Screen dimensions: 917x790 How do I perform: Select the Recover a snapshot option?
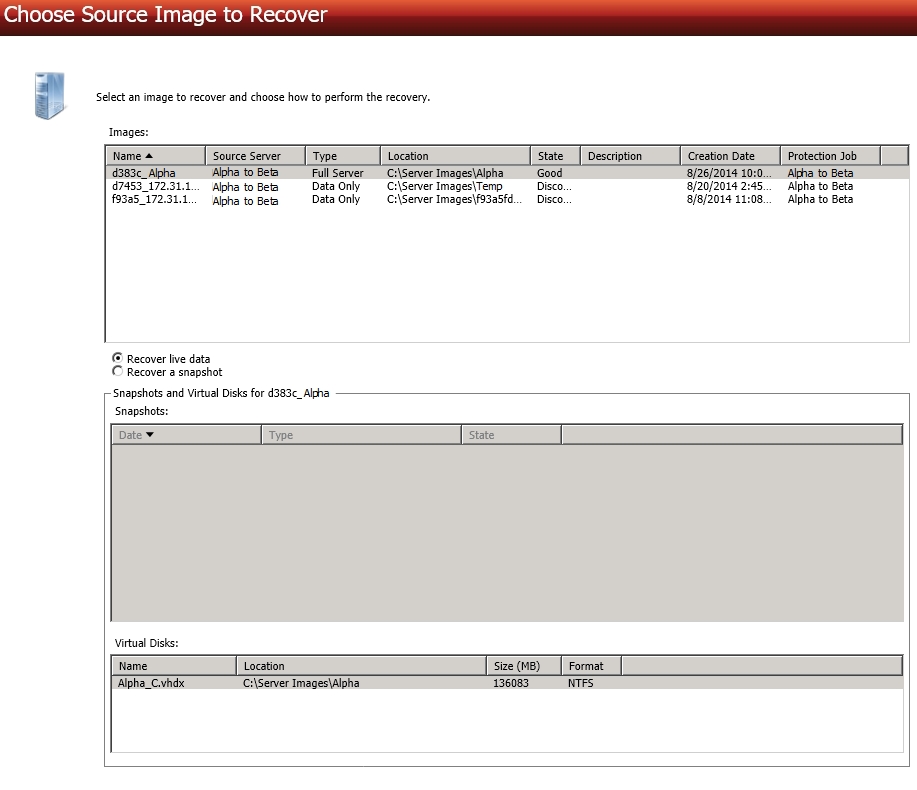click(118, 372)
